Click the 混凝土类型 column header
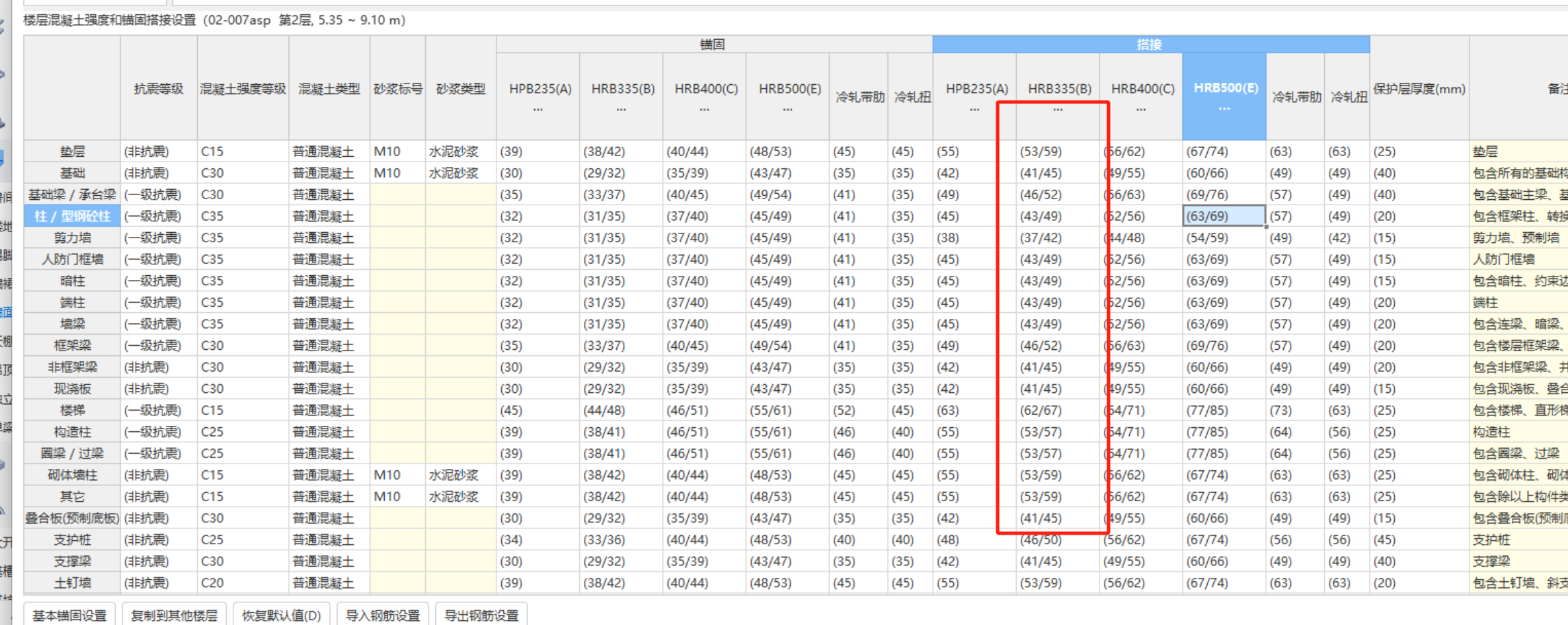1568x625 pixels. point(329,88)
